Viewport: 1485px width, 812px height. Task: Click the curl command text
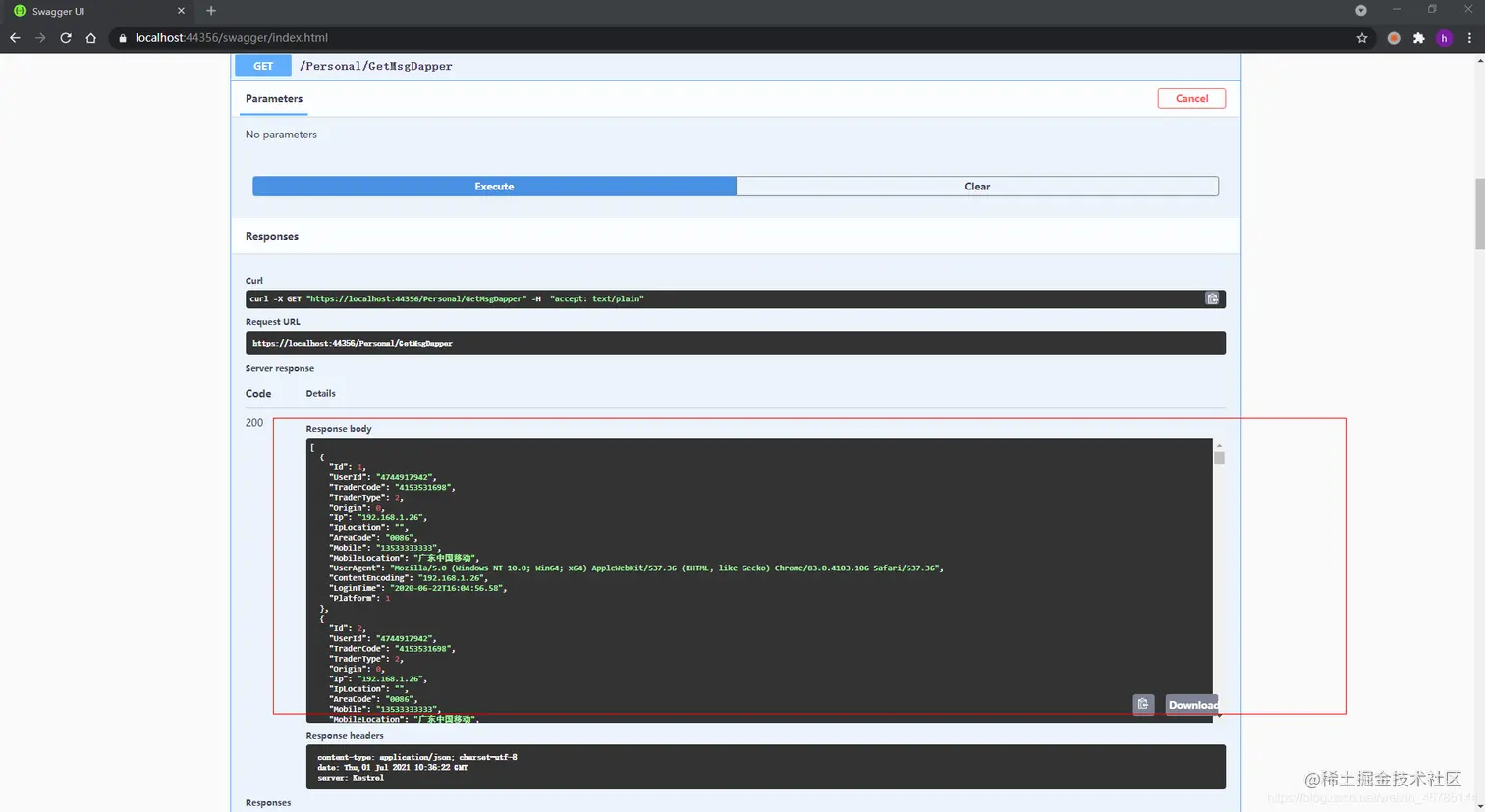click(x=447, y=298)
